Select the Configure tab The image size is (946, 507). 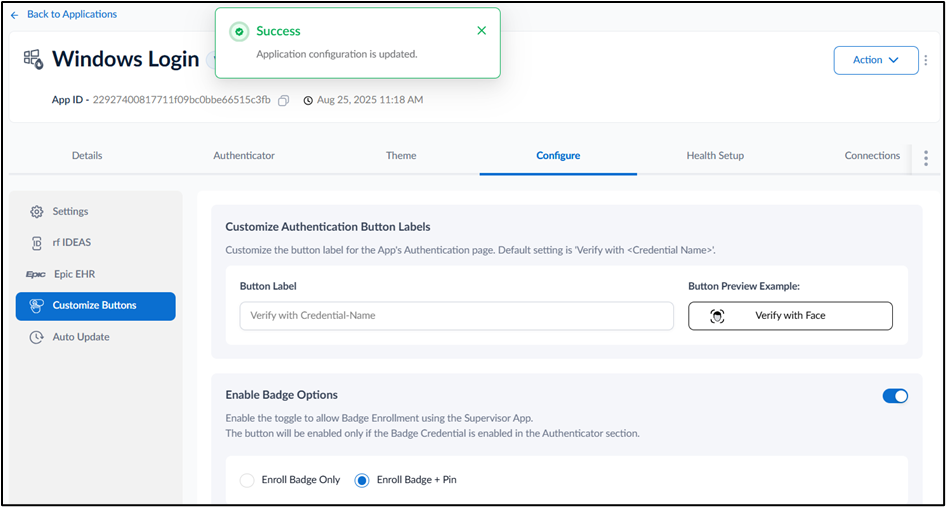pos(558,156)
